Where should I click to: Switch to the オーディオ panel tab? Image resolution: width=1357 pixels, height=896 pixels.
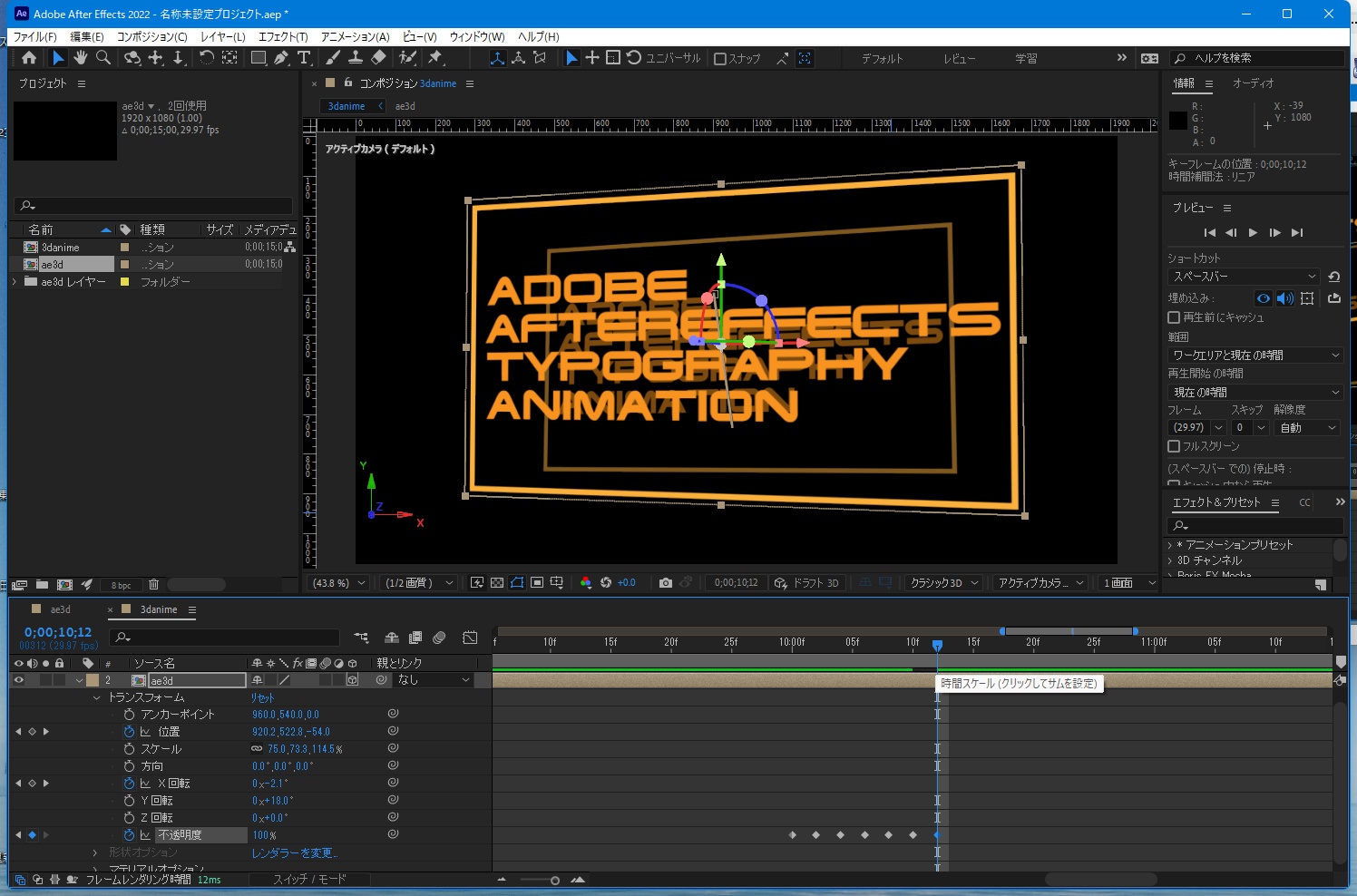(x=1253, y=83)
